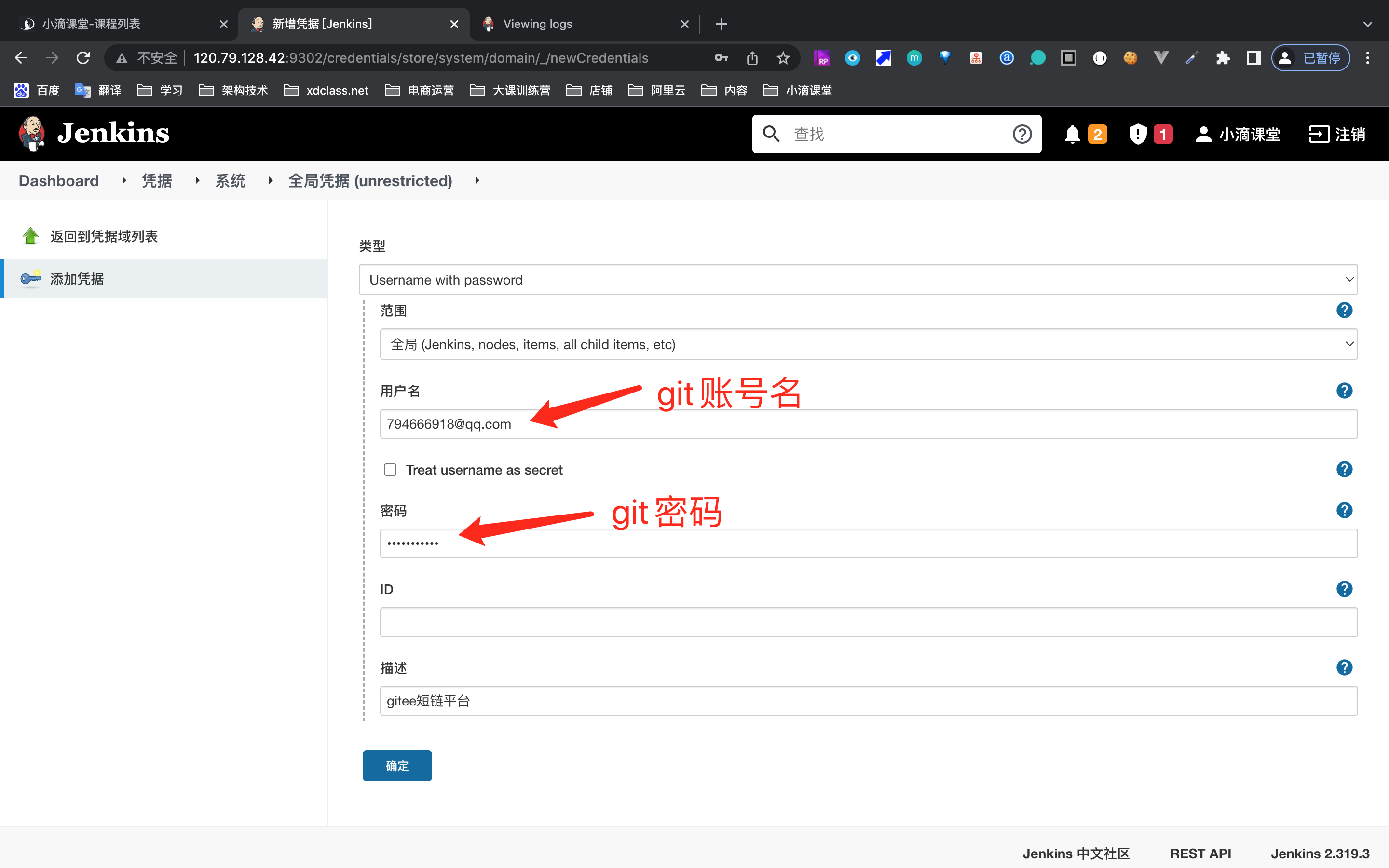Open browser tab list chevron
The width and height of the screenshot is (1389, 868).
(1367, 24)
